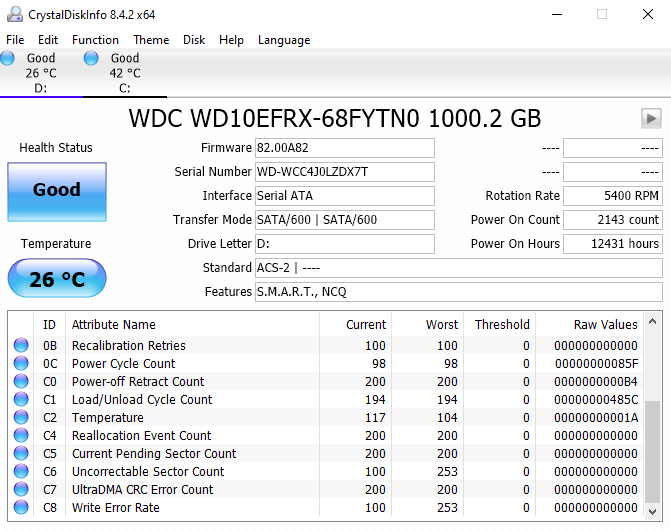The image size is (671, 530).
Task: Click status orb for Power-off Retract Count row
Action: click(x=21, y=381)
